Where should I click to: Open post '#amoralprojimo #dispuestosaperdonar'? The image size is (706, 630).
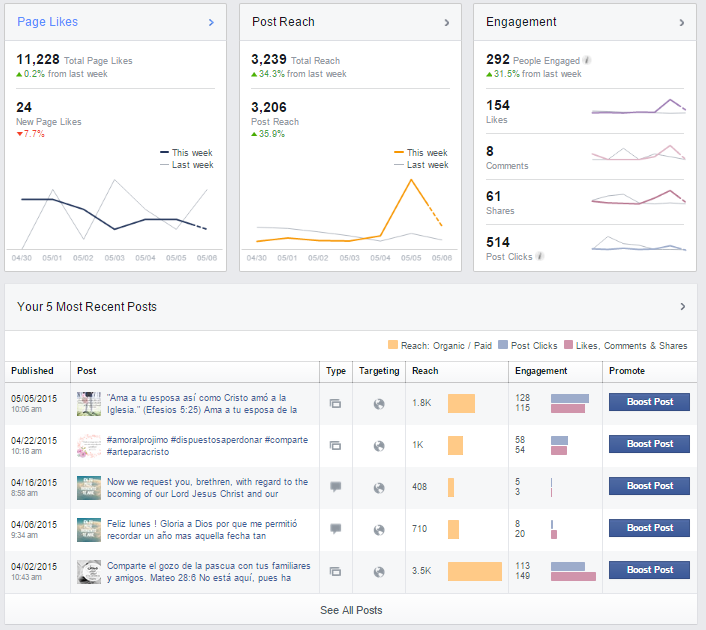pyautogui.click(x=208, y=445)
